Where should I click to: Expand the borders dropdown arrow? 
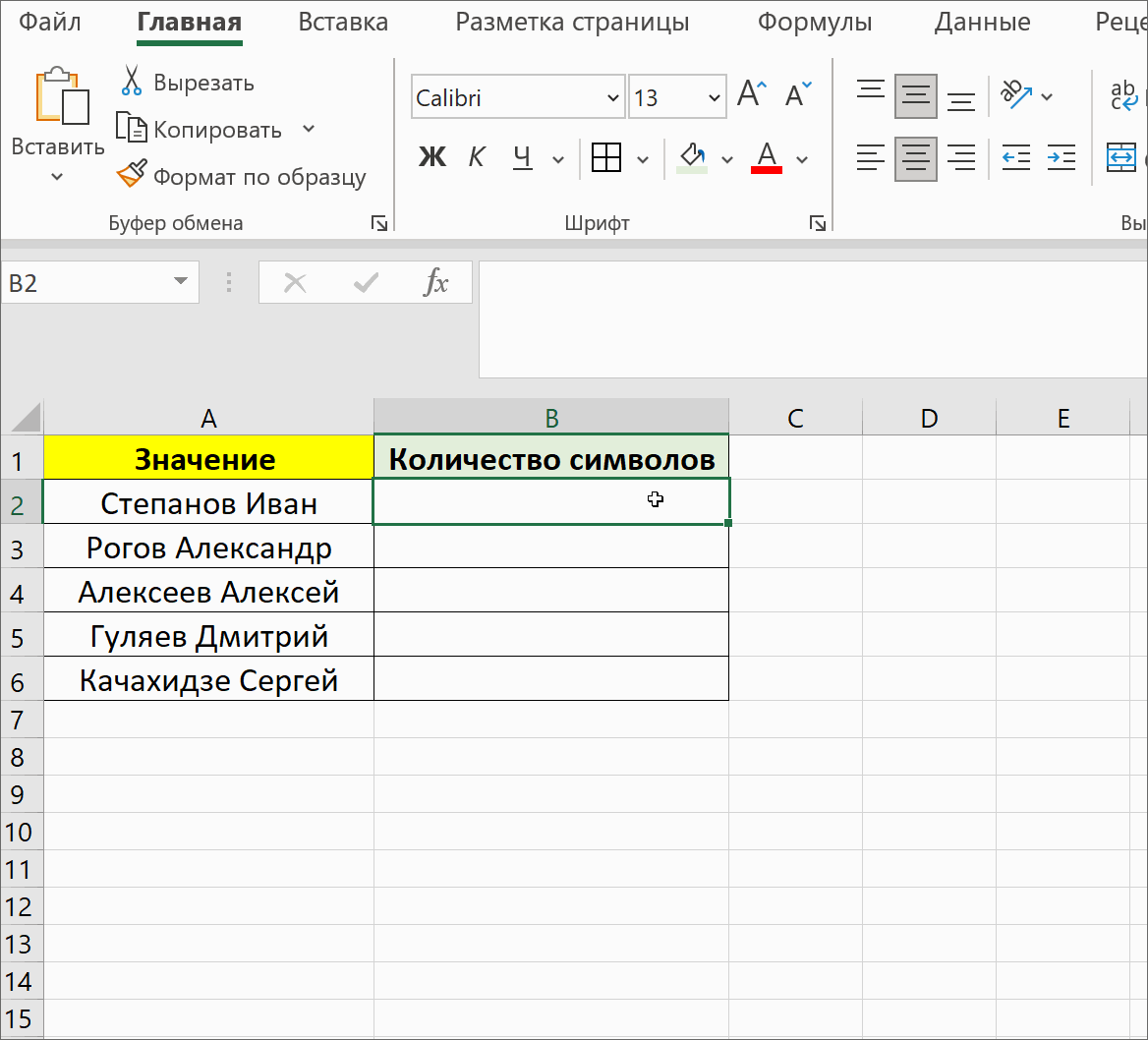(643, 159)
